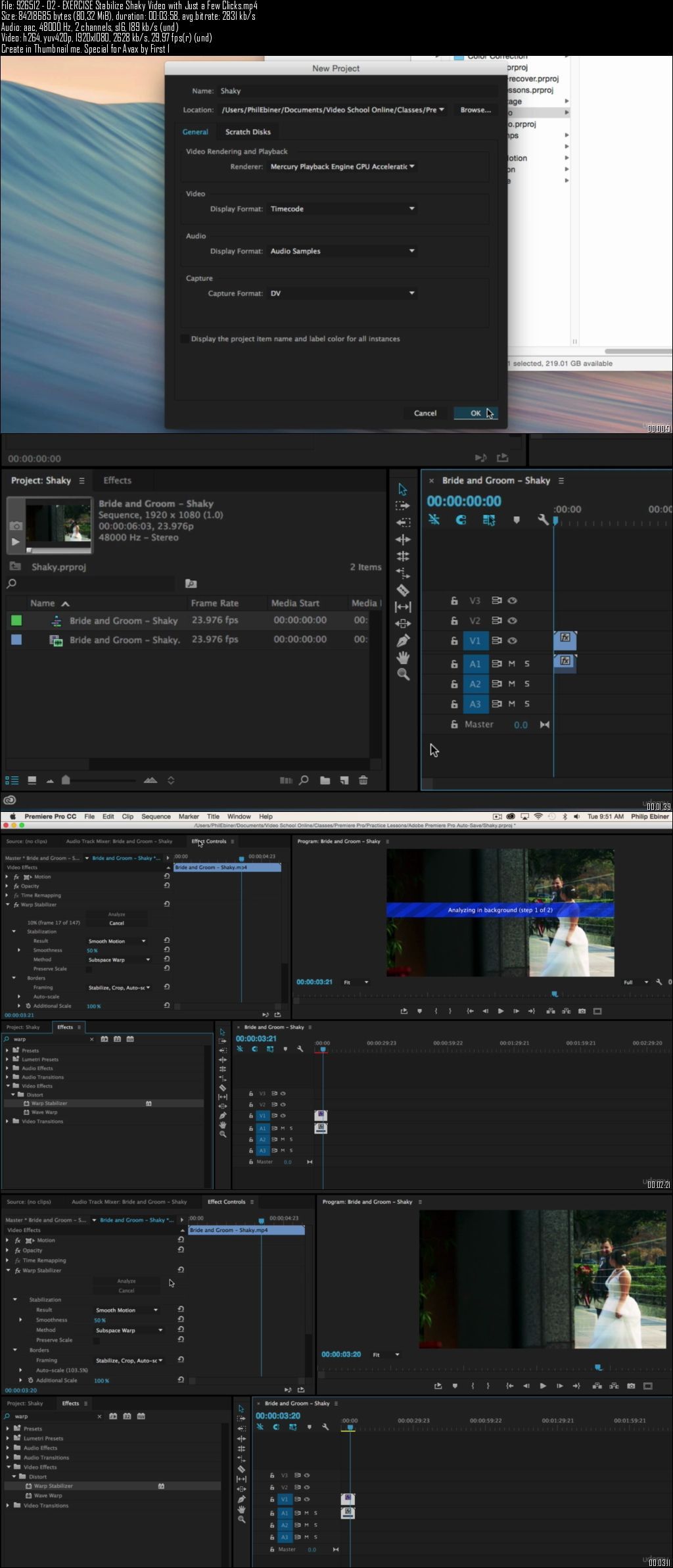Click Automate to Sequence in the enlarged Project panel footer
This screenshot has height=1568, width=673.
(286, 780)
